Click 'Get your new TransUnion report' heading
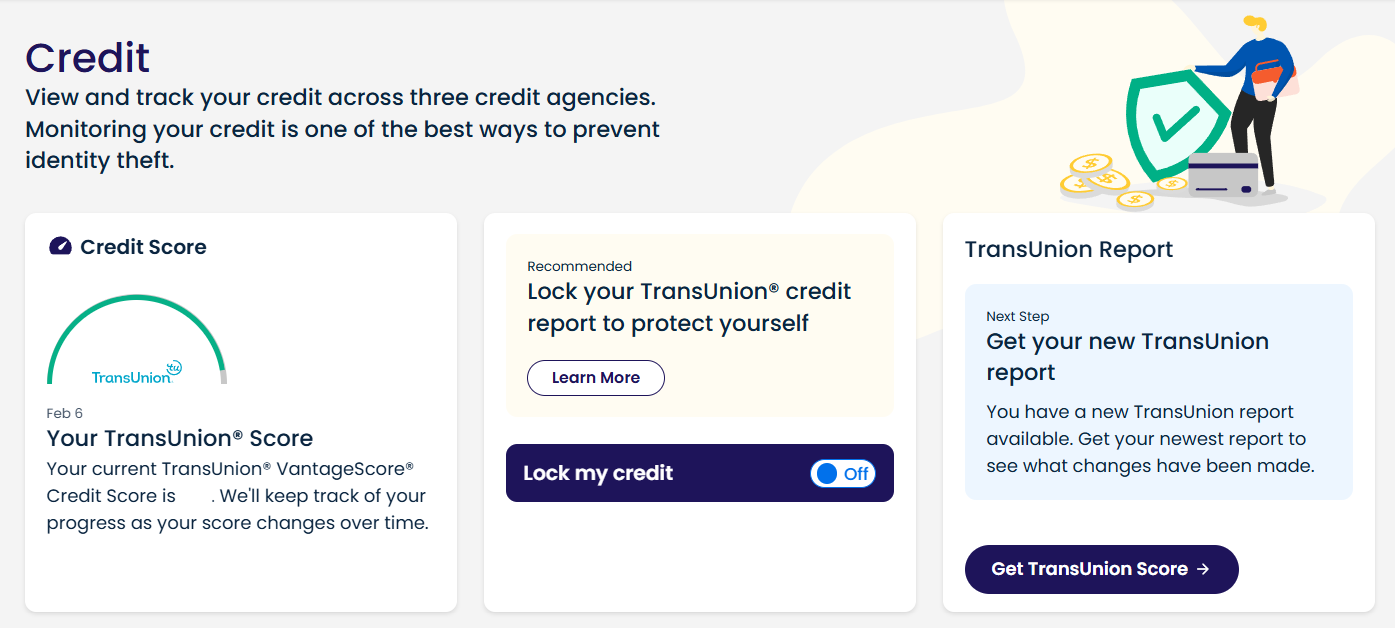Screen dimensions: 1395x628 [1127, 356]
